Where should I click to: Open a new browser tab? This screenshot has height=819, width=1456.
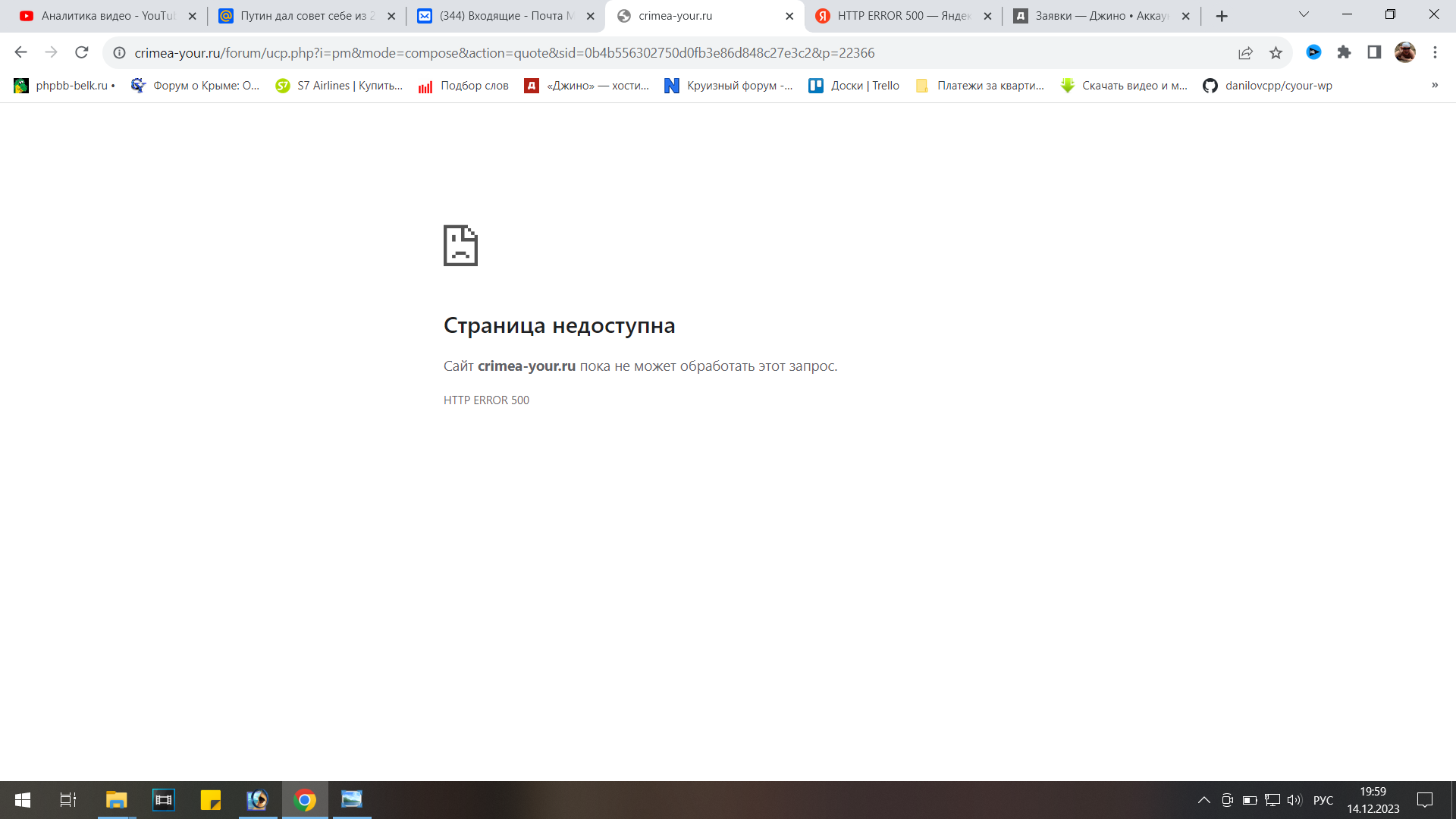[x=1222, y=16]
